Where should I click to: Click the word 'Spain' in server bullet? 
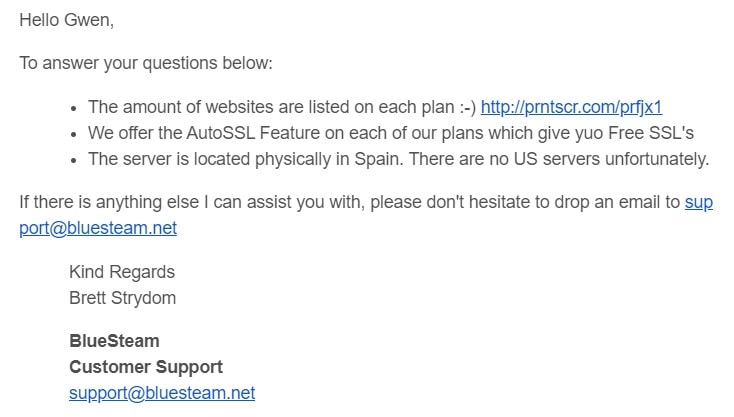click(378, 159)
